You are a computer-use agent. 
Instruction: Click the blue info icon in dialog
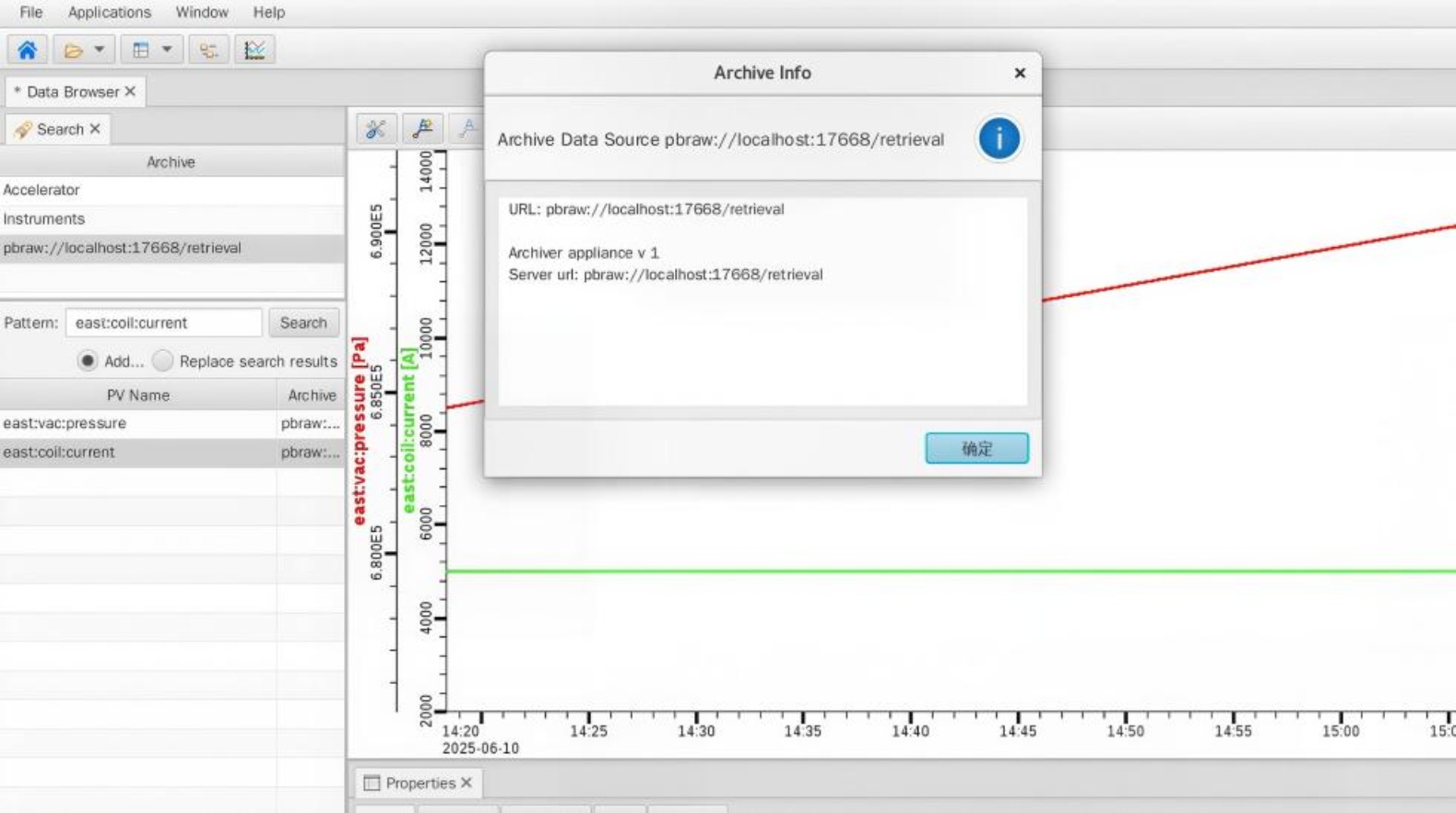click(x=999, y=139)
